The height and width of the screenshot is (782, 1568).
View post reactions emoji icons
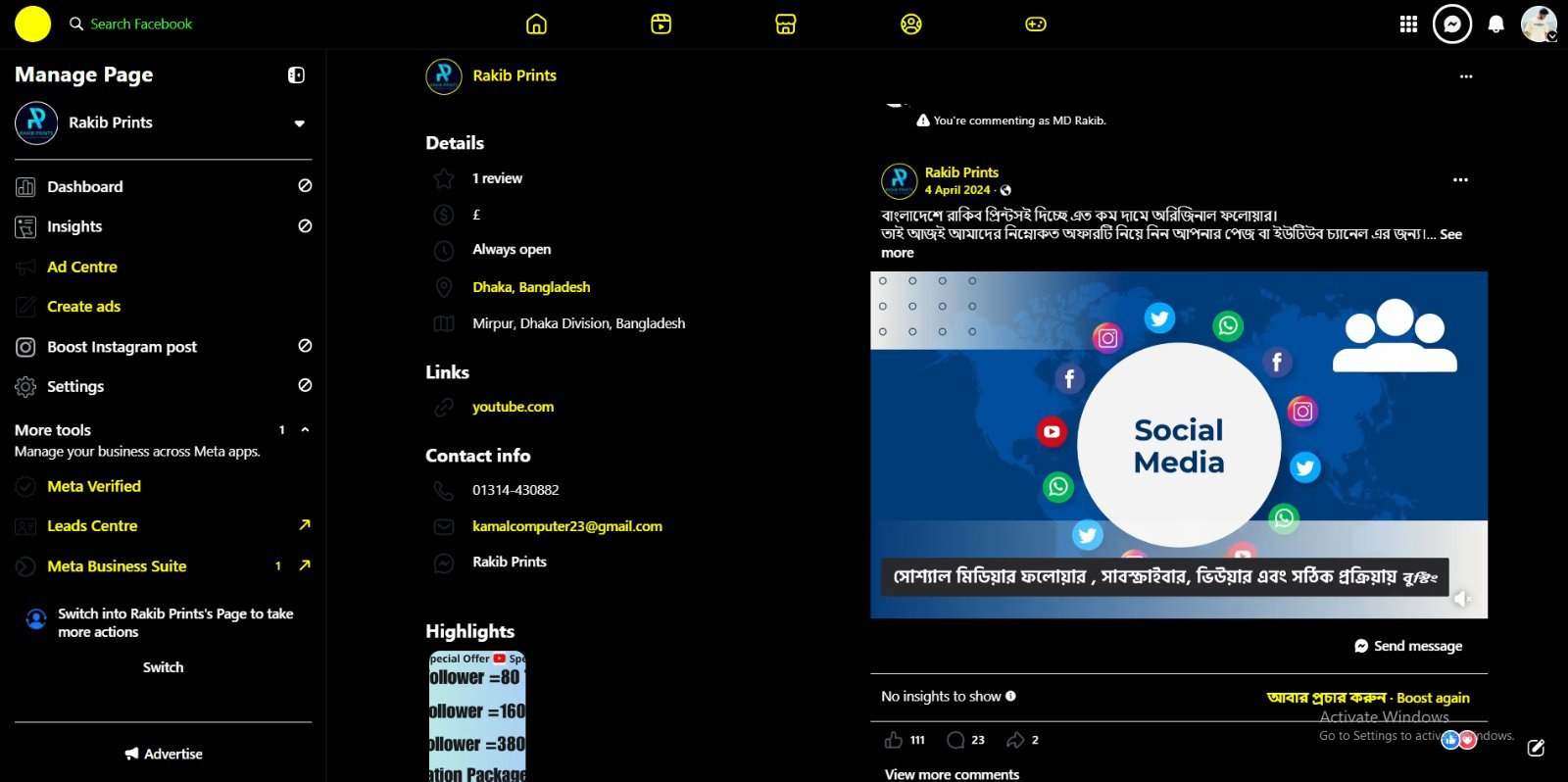coord(1458,740)
